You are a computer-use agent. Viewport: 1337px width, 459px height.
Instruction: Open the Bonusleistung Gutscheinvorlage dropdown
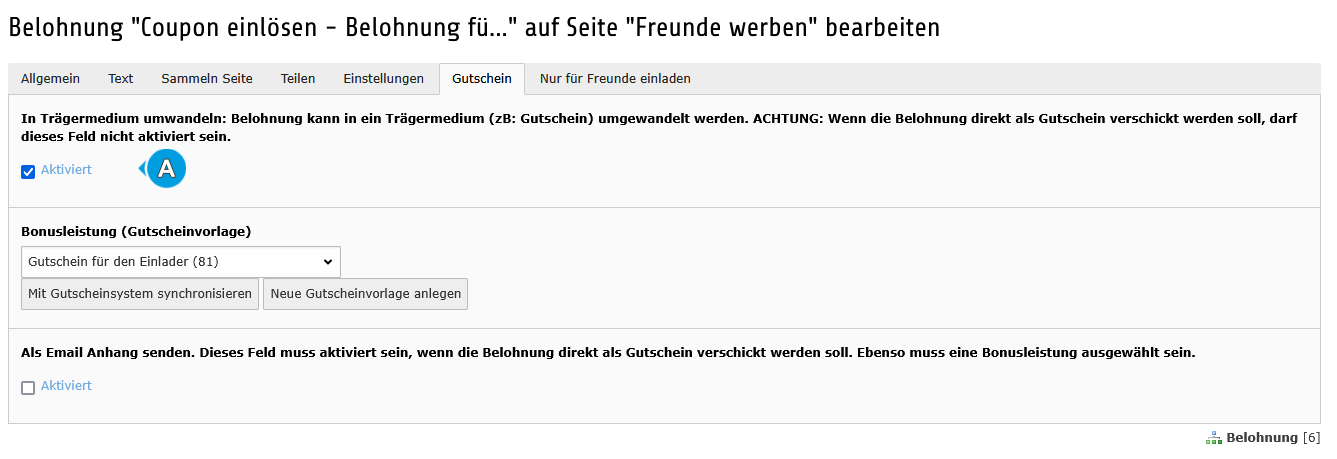[x=181, y=262]
